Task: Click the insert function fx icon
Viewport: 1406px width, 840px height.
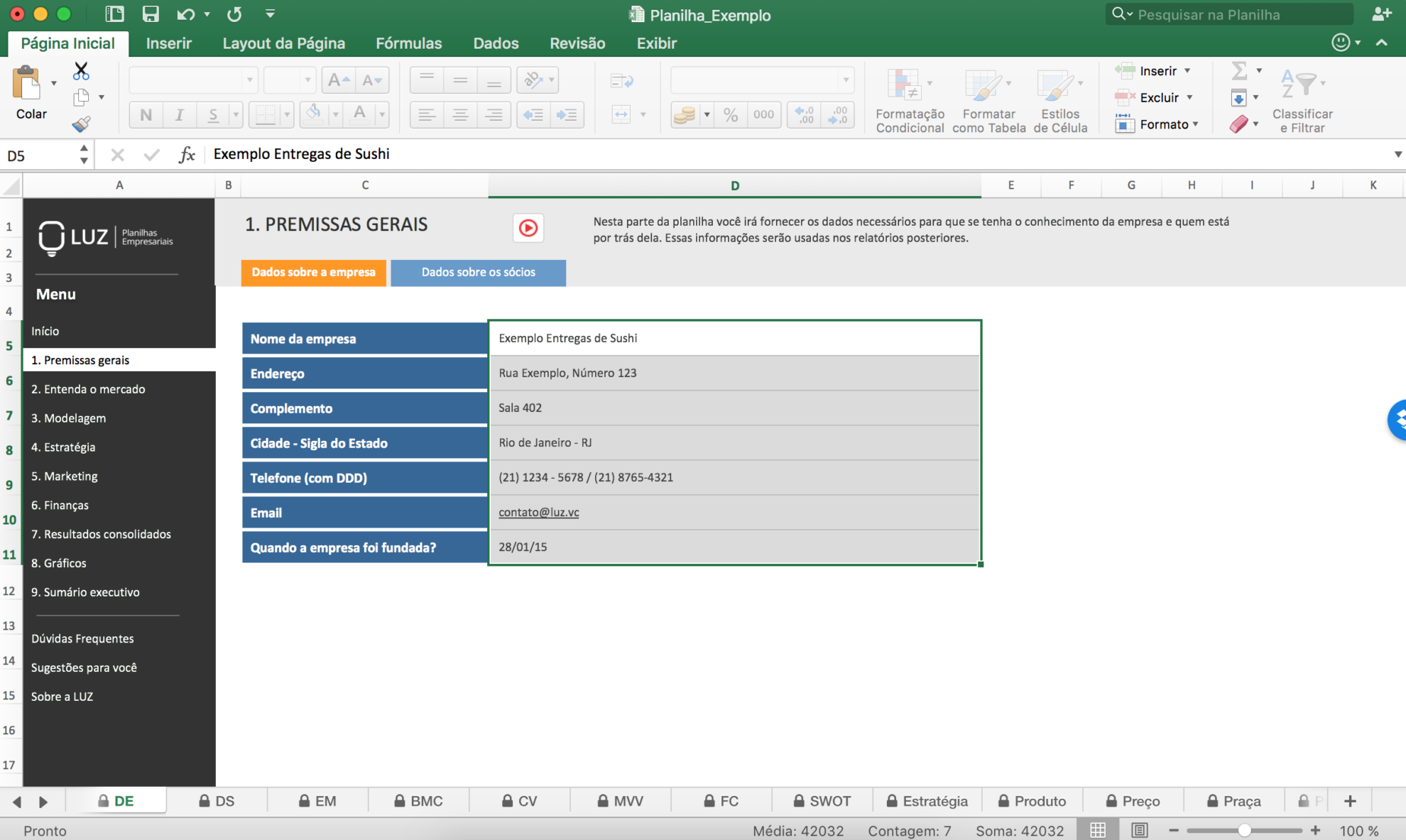Action: point(187,154)
